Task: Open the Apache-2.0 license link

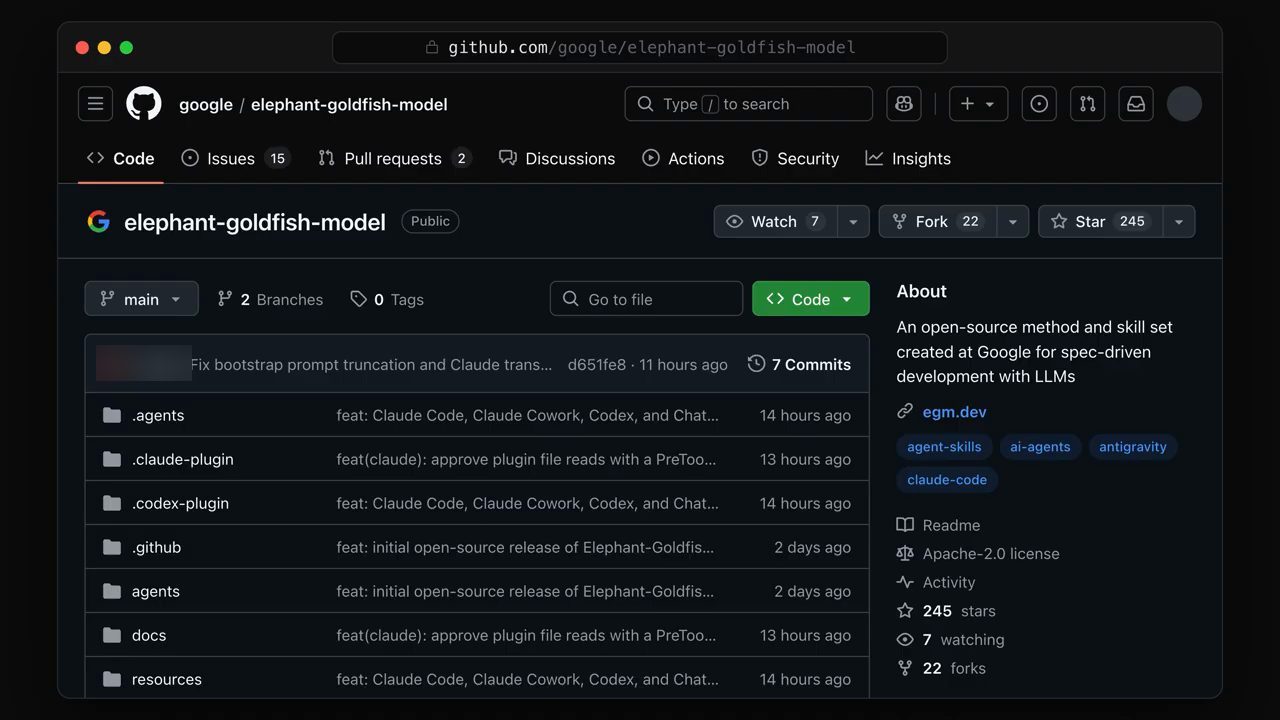Action: 991,553
